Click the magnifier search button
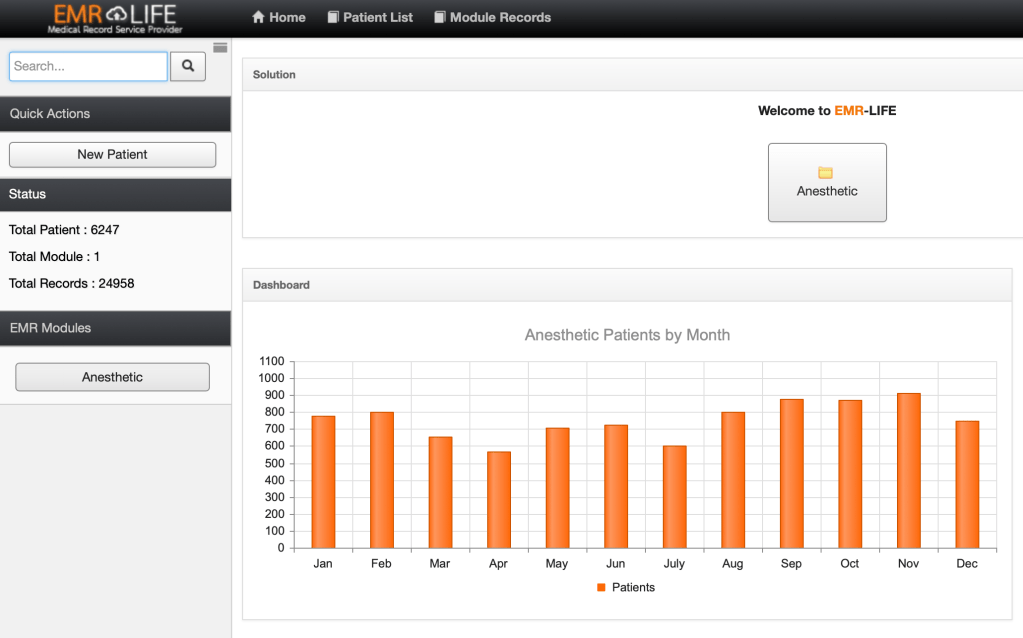This screenshot has height=638, width=1023. pos(188,67)
